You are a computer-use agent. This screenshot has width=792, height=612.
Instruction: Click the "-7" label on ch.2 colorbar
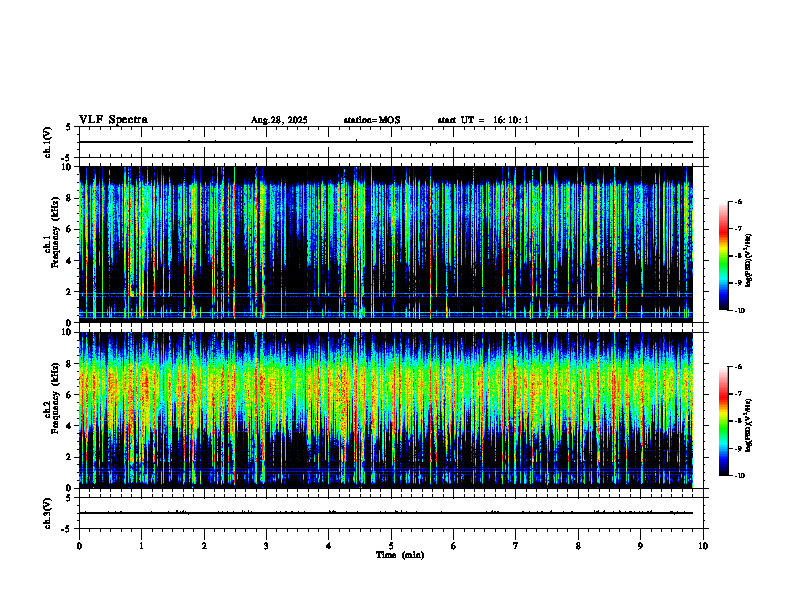[738, 394]
